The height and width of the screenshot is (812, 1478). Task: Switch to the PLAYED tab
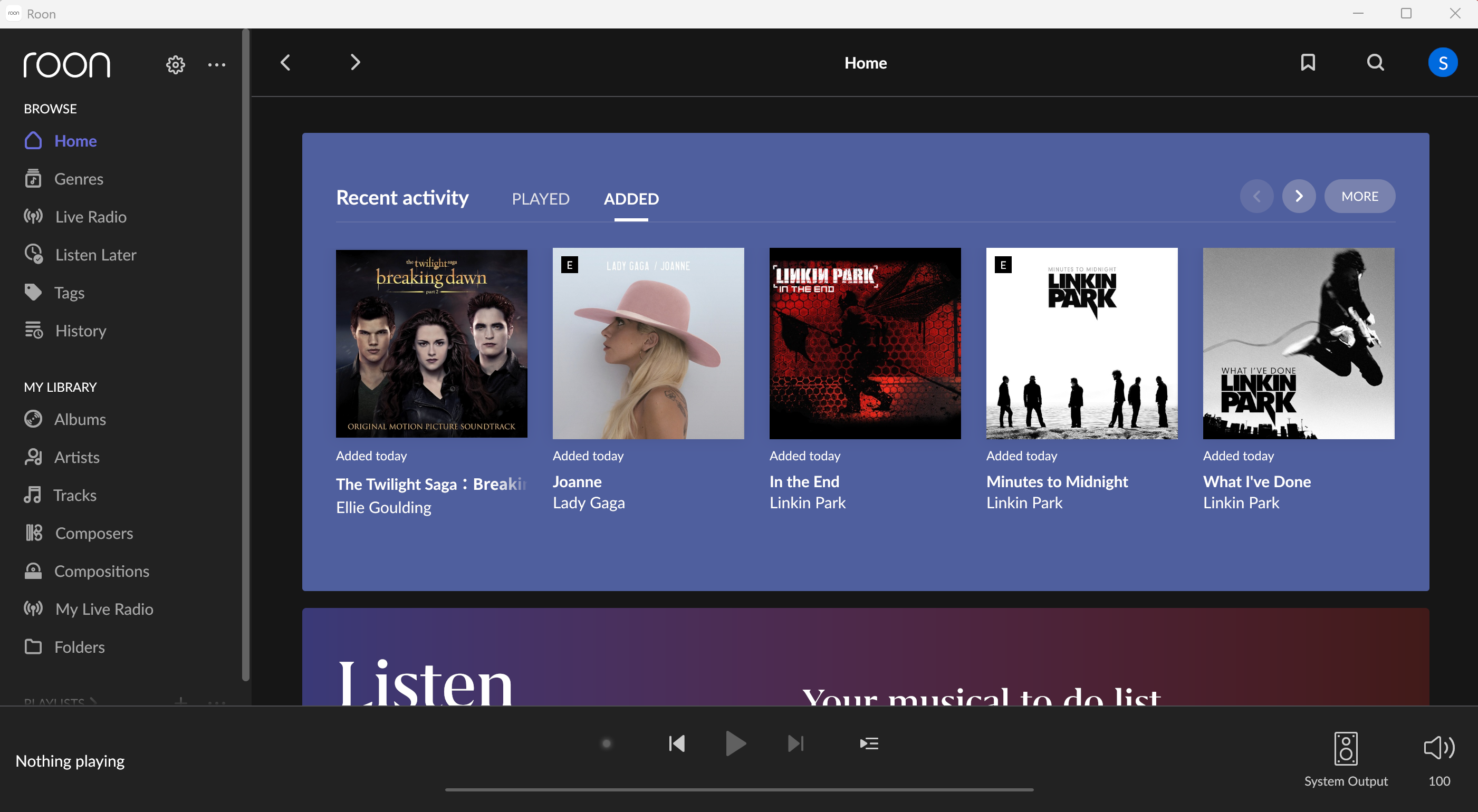point(541,198)
